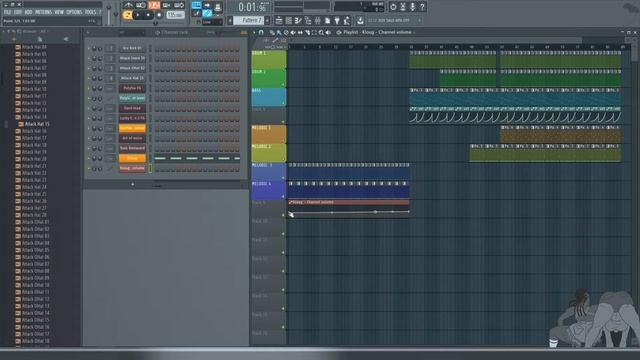The width and height of the screenshot is (640, 360).
Task: Select the orange Kloug channel button
Action: click(x=132, y=158)
